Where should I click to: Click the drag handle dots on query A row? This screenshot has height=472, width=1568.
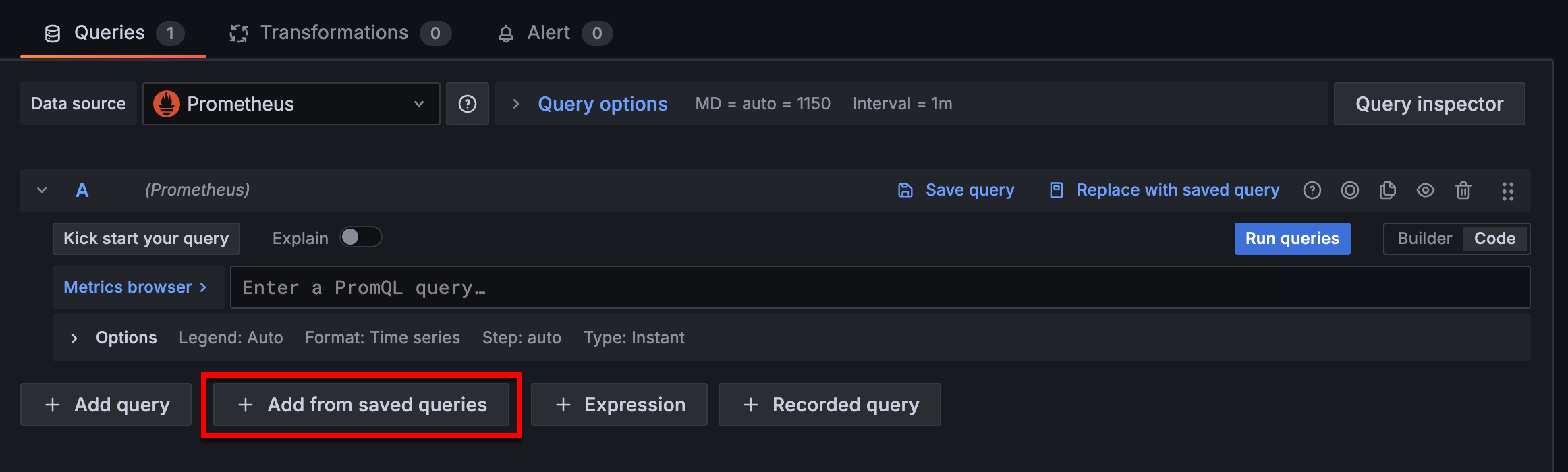[1508, 191]
